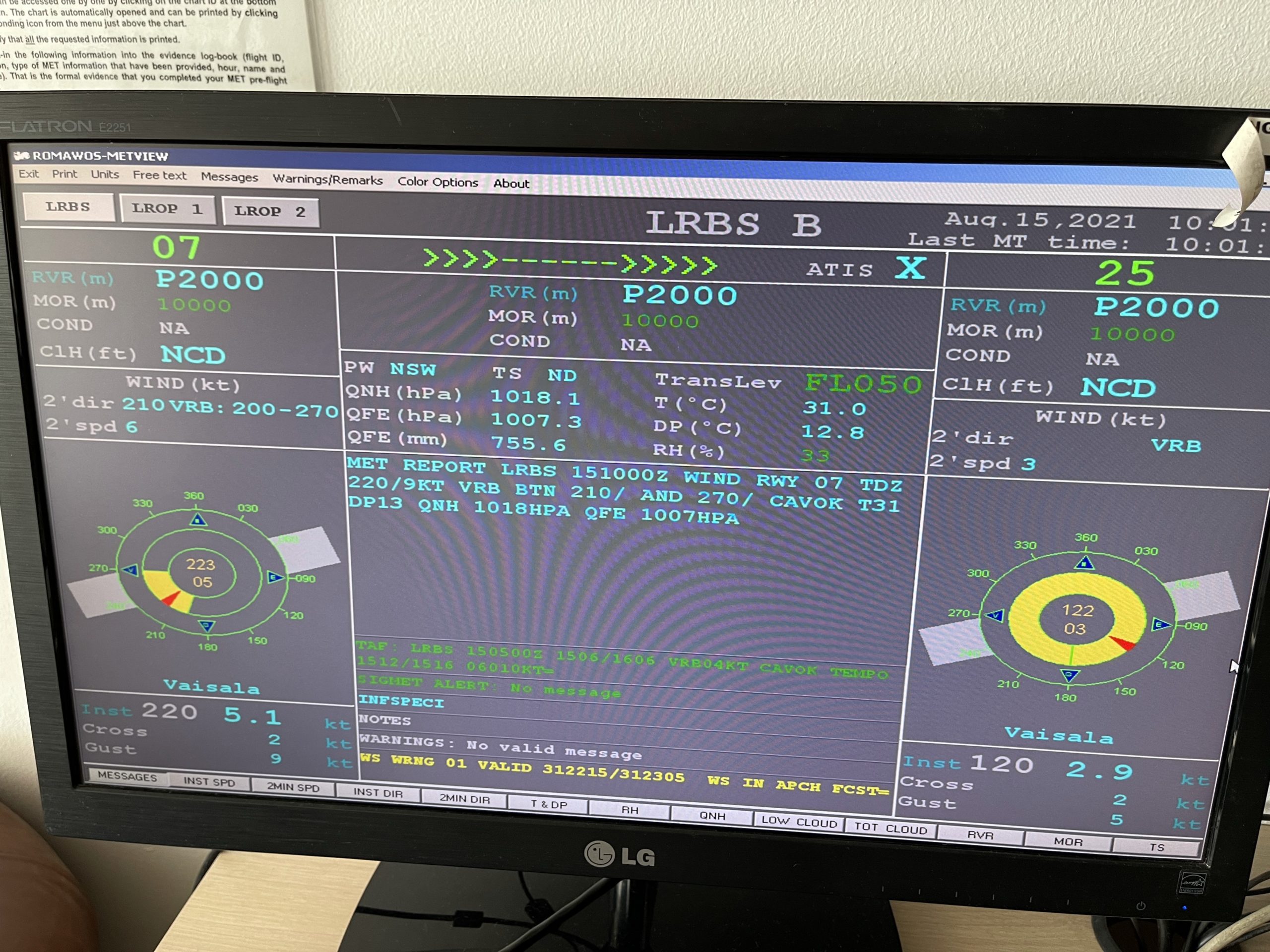Switch to the LROP 2 tab
The width and height of the screenshot is (1270, 952).
tap(270, 211)
